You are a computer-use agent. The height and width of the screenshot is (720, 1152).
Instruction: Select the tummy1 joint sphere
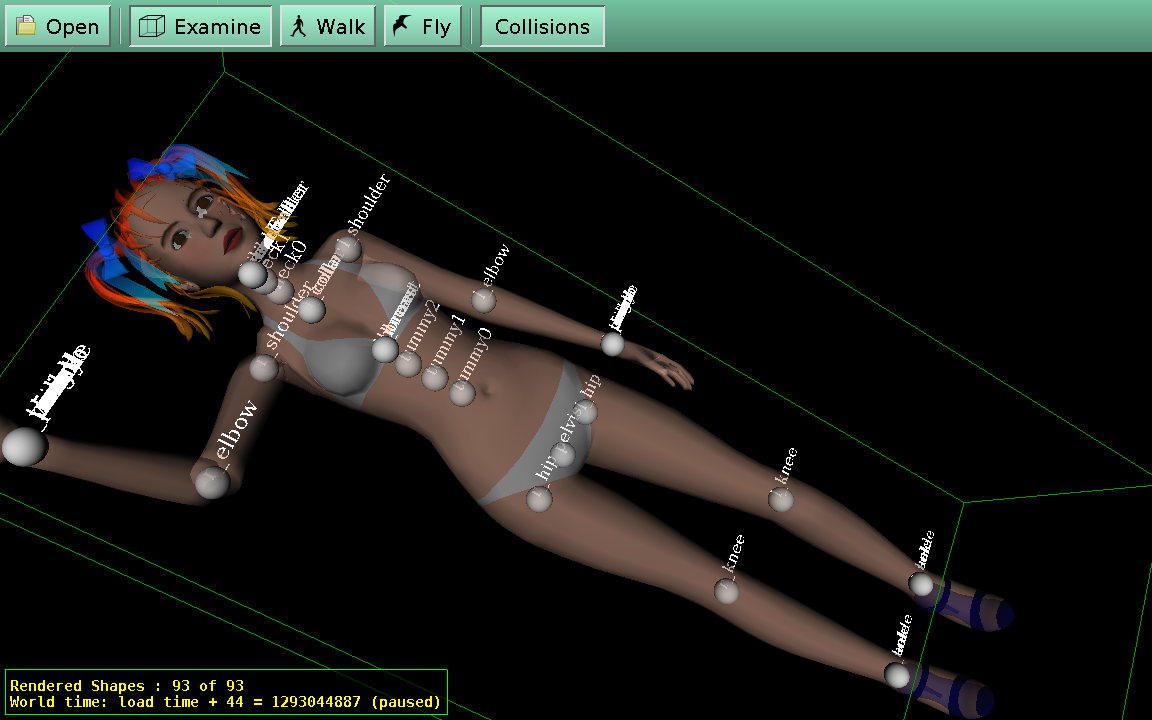(x=435, y=378)
